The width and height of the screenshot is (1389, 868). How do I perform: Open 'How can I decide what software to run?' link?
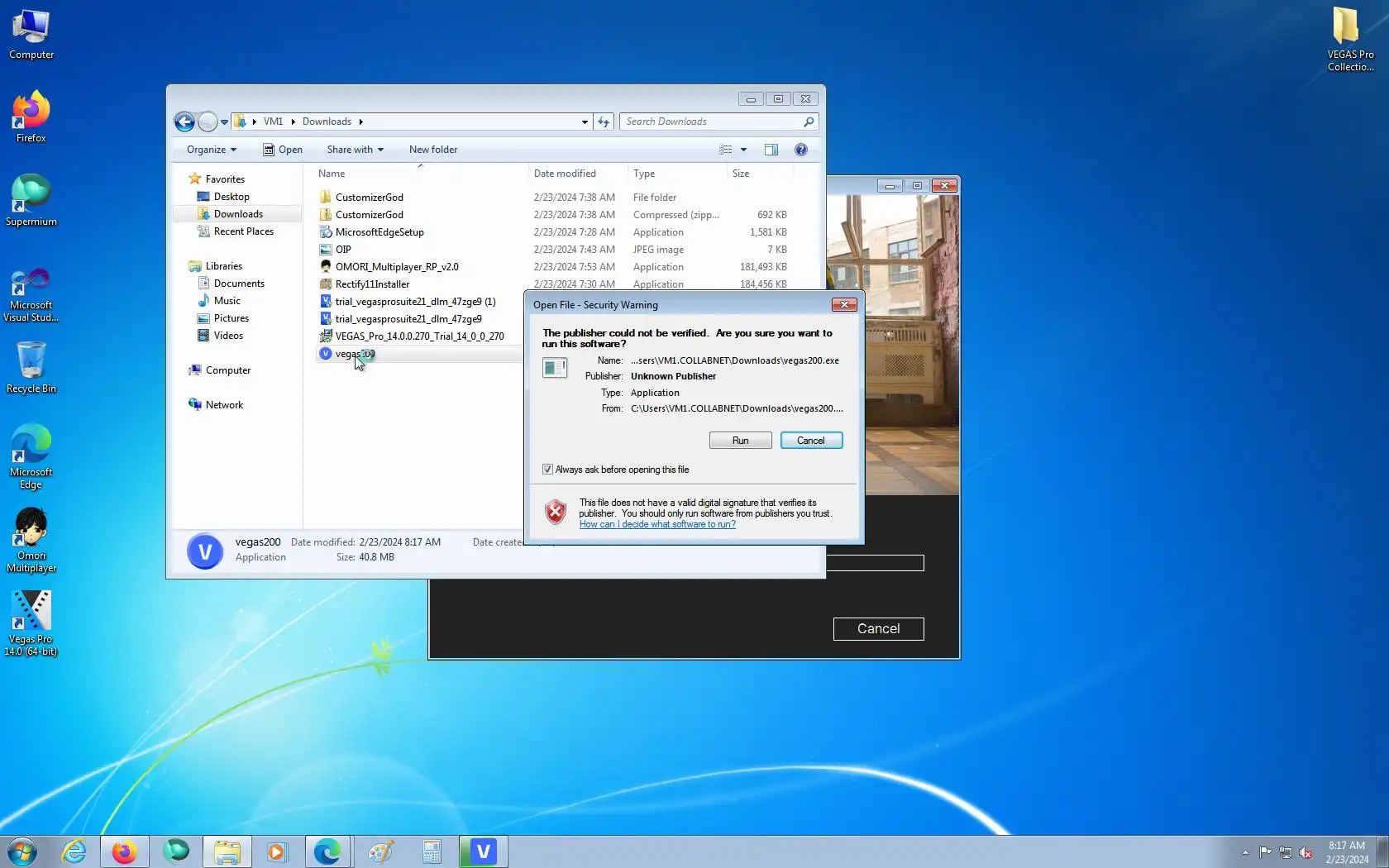click(x=657, y=524)
